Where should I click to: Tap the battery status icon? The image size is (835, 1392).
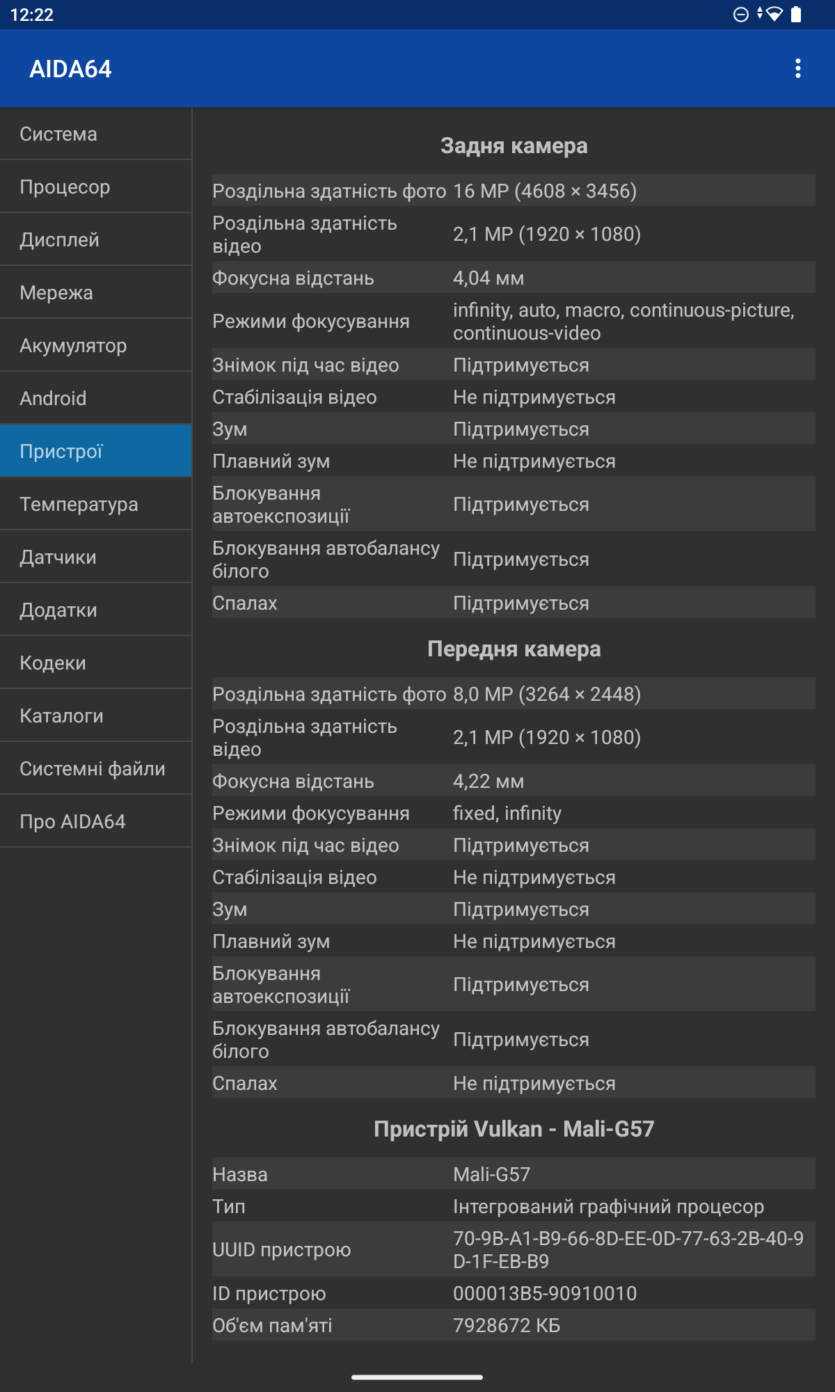(796, 14)
